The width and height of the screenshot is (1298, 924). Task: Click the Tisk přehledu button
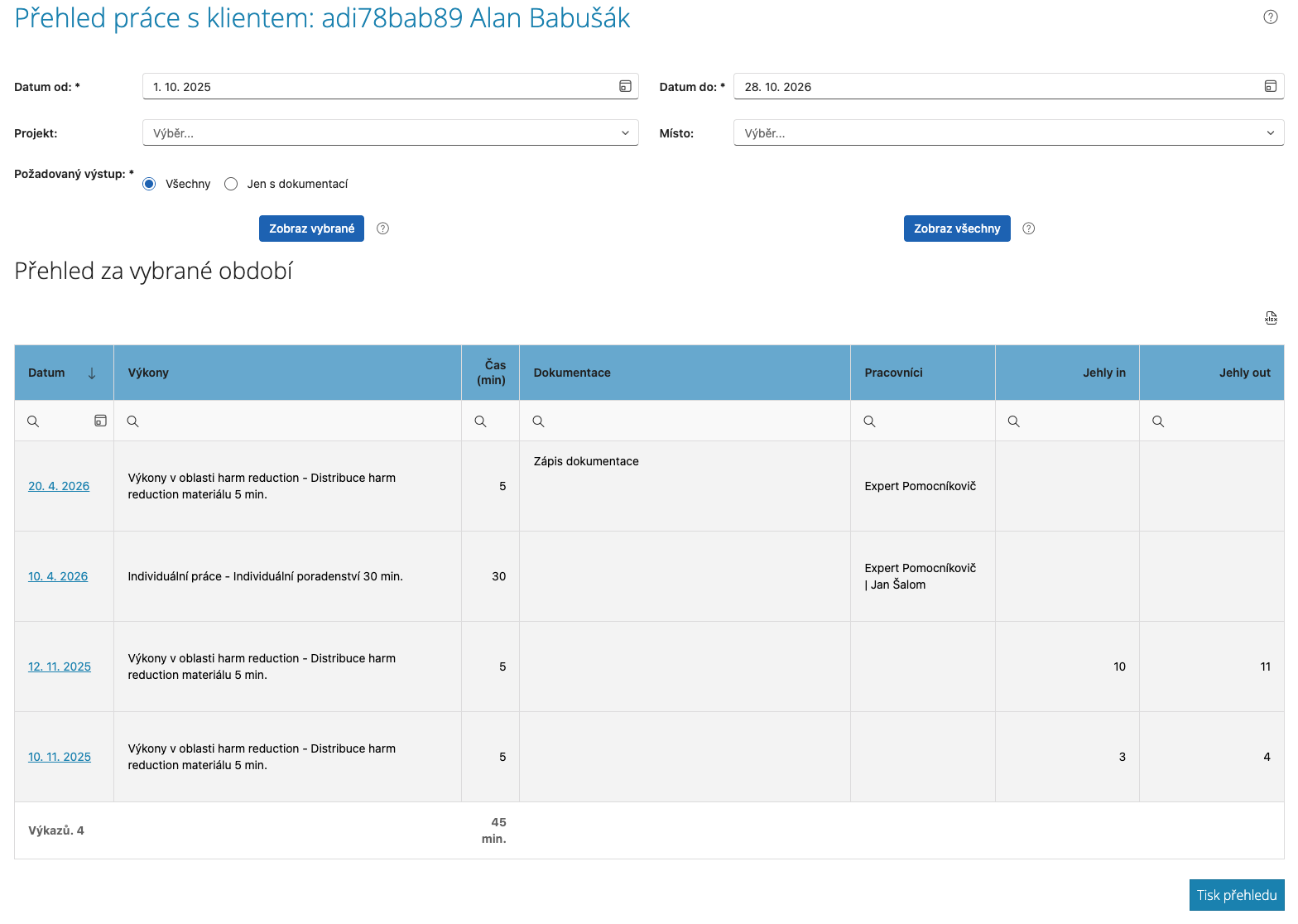1237,895
